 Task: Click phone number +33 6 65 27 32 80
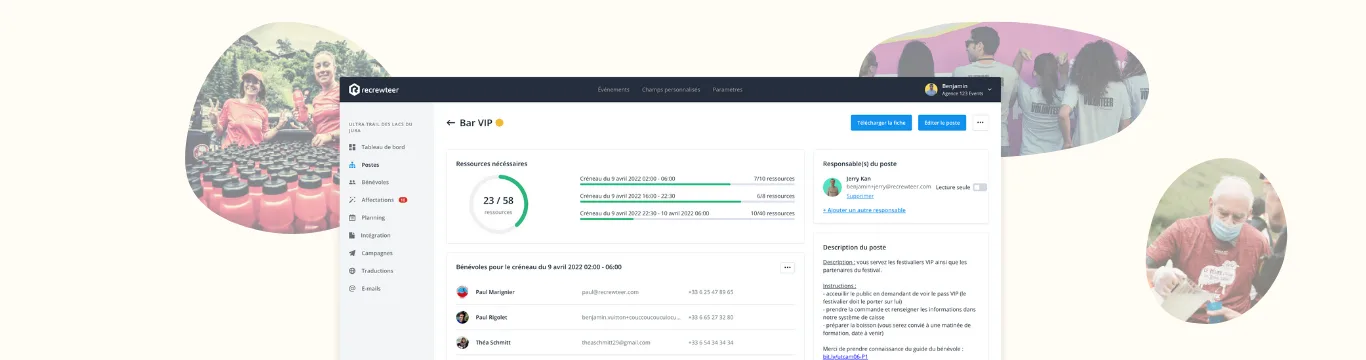(711, 317)
